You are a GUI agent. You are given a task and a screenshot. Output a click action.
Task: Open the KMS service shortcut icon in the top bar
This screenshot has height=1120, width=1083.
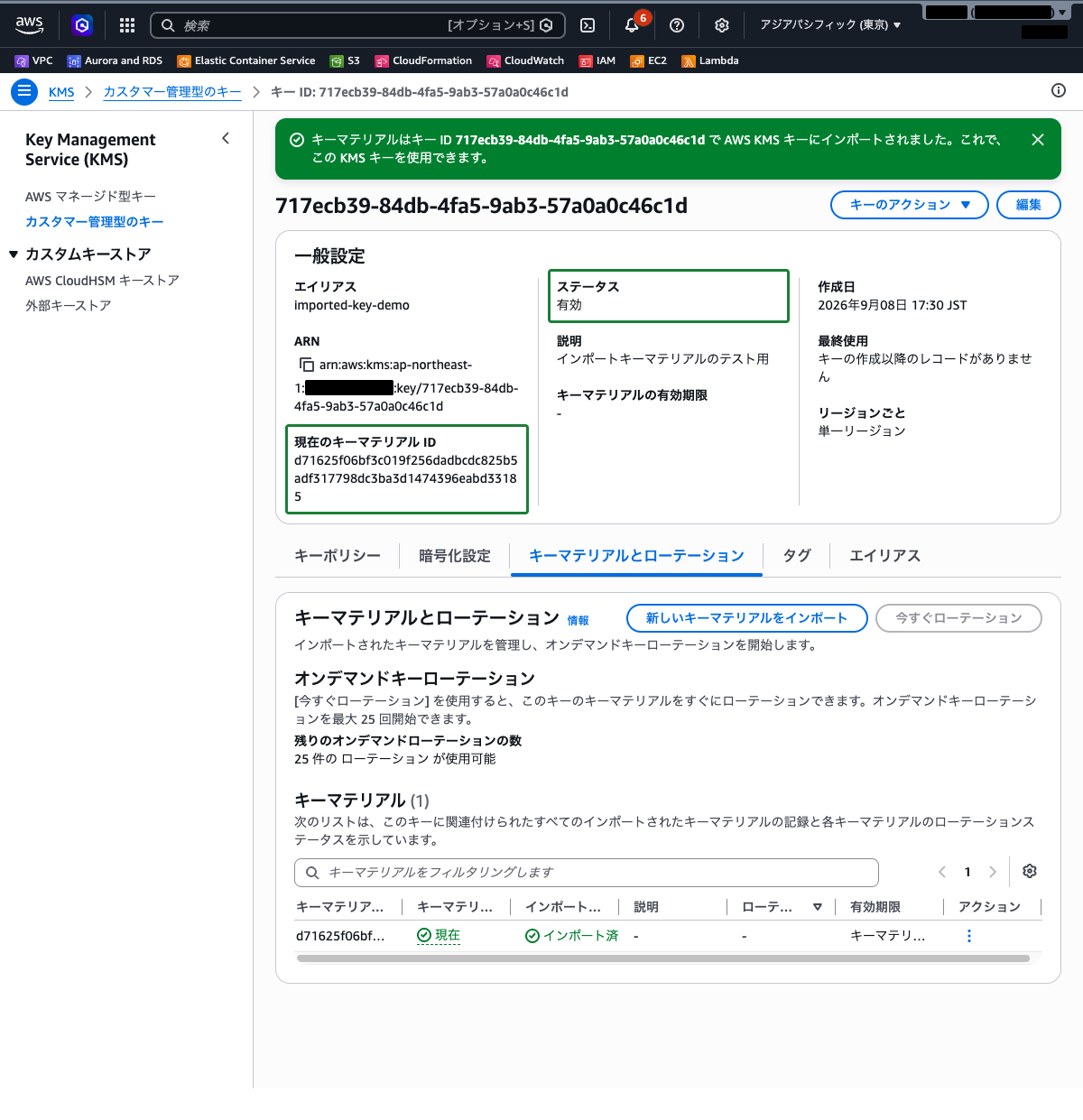[82, 25]
